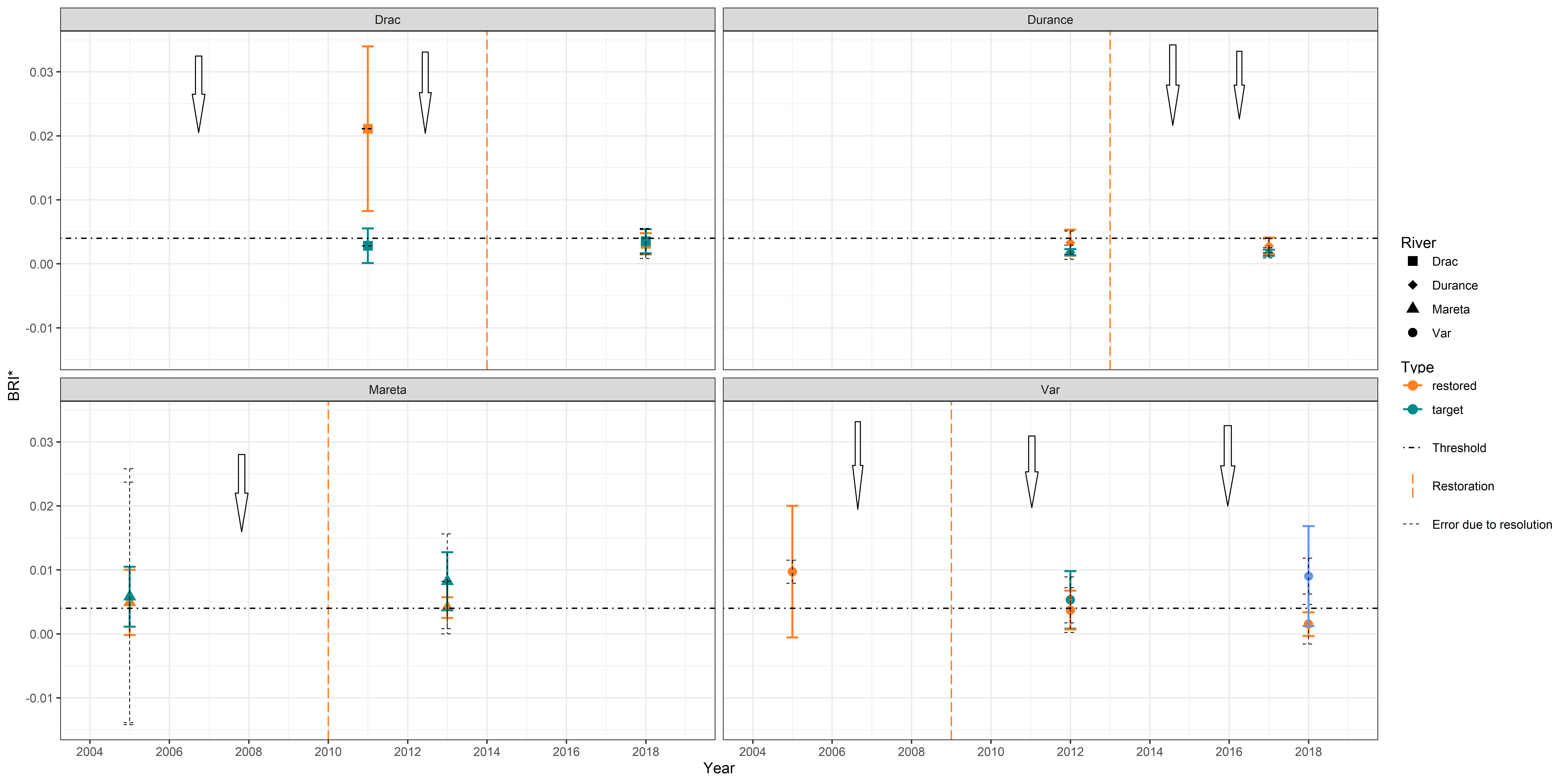The width and height of the screenshot is (1568, 784).
Task: Click the Durance diamond legend symbol
Action: click(1413, 285)
